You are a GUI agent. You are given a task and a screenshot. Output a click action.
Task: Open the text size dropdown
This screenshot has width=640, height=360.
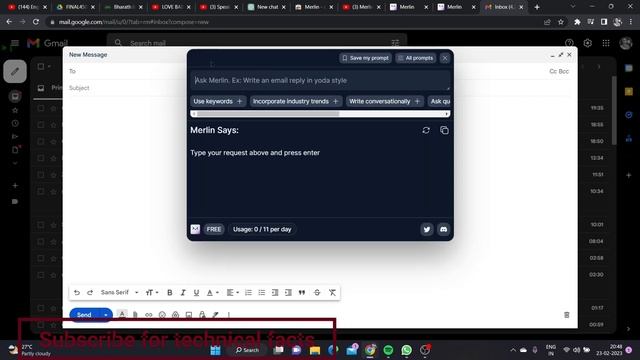(152, 293)
